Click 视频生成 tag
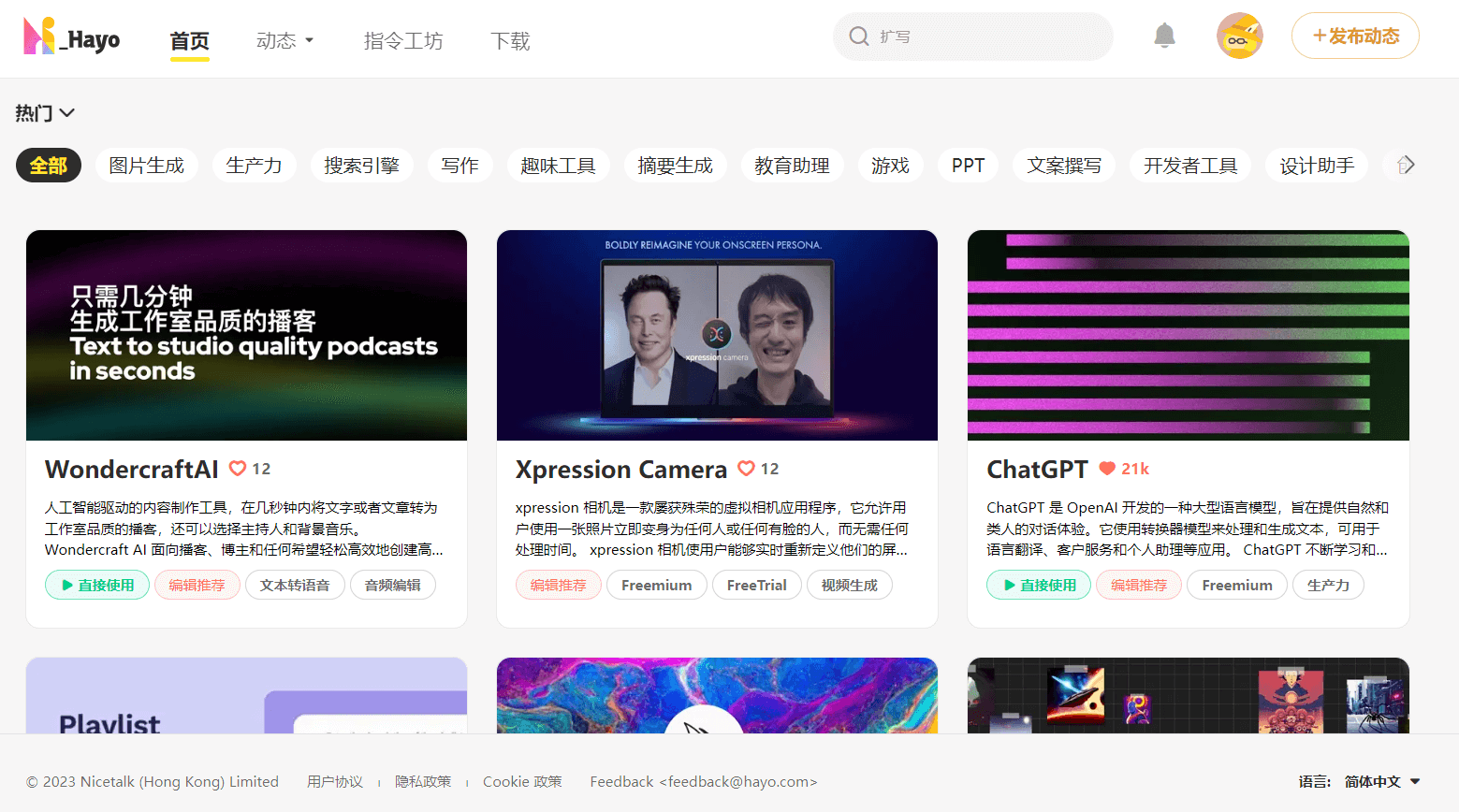This screenshot has width=1459, height=812. click(x=850, y=585)
